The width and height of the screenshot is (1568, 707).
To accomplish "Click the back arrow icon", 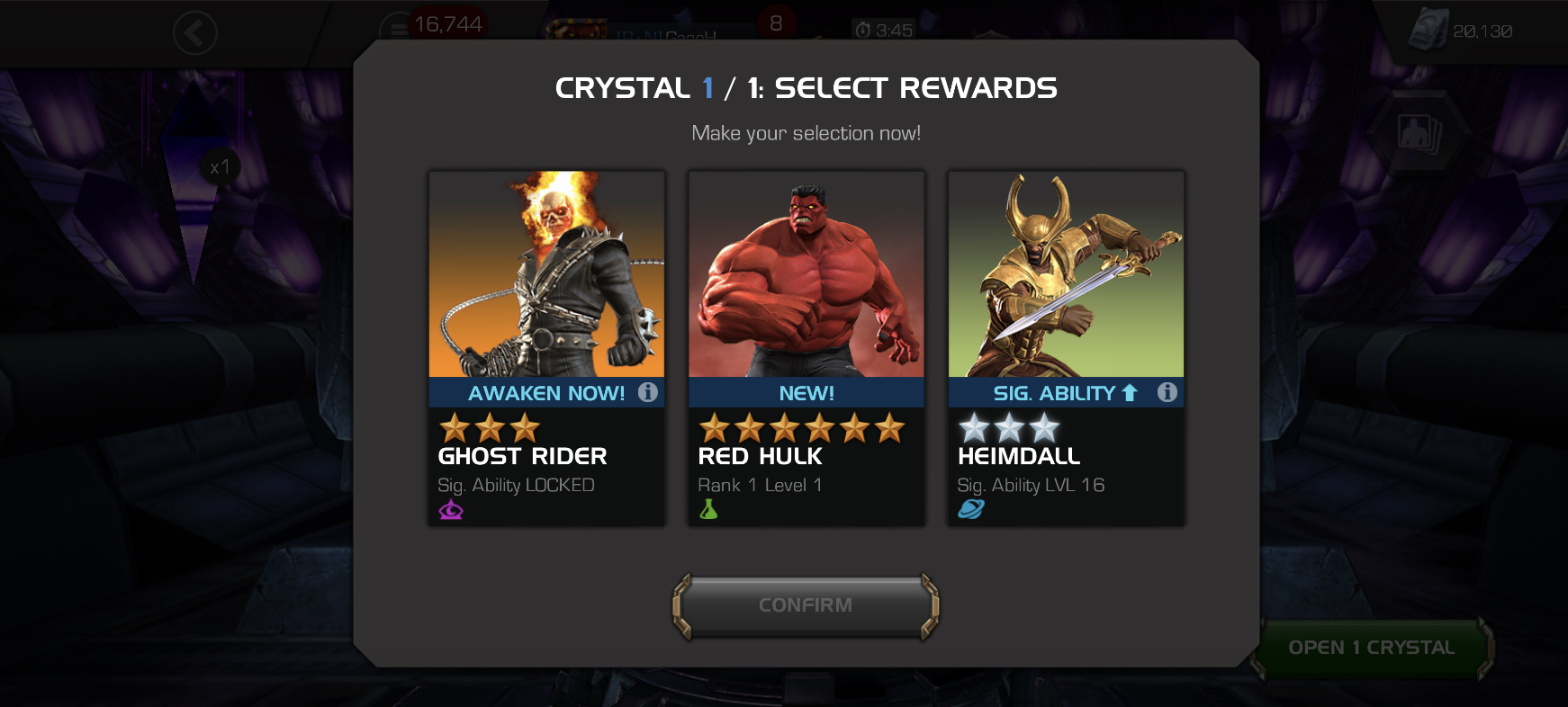I will click(x=194, y=33).
